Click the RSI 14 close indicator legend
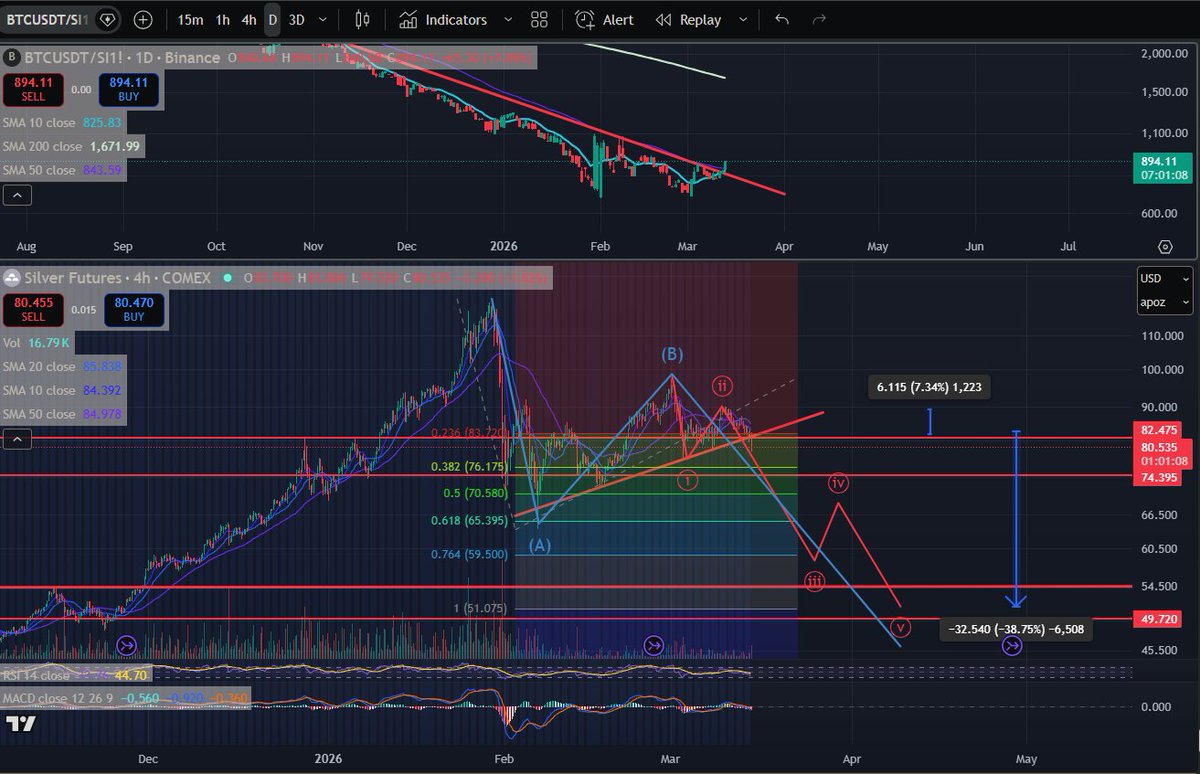Viewport: 1200px width, 774px height. tap(73, 675)
